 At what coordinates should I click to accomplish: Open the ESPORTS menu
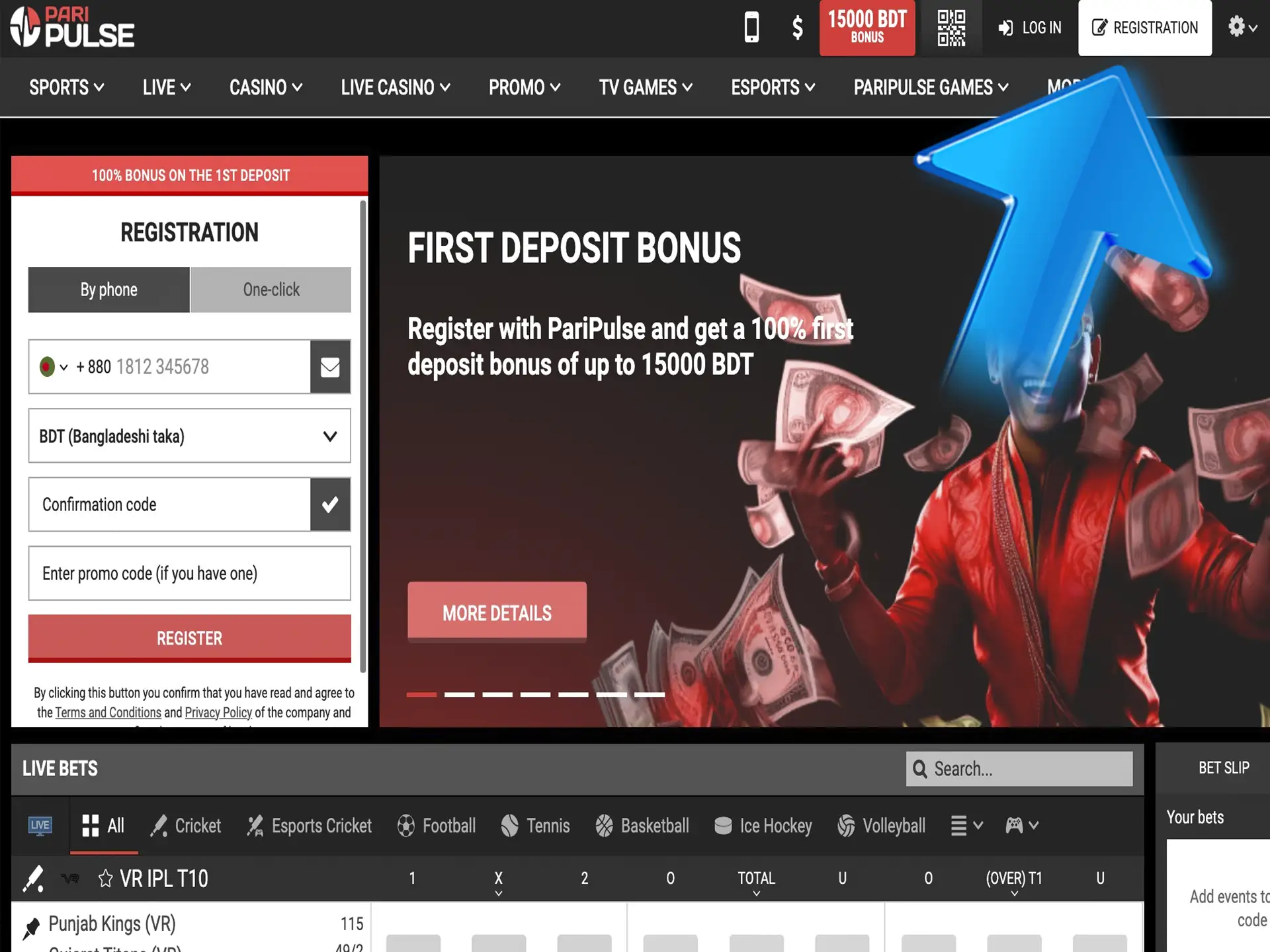(x=773, y=87)
